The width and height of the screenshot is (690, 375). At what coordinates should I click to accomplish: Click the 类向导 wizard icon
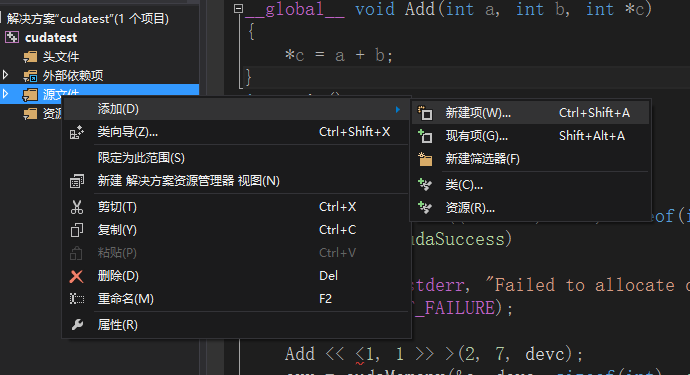(x=77, y=132)
